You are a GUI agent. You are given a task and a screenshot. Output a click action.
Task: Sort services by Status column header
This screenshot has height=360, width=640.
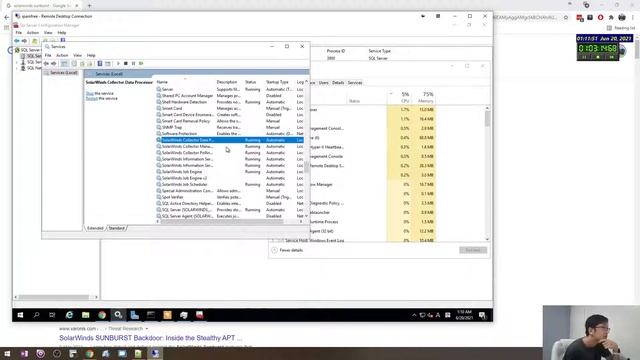[x=250, y=82]
